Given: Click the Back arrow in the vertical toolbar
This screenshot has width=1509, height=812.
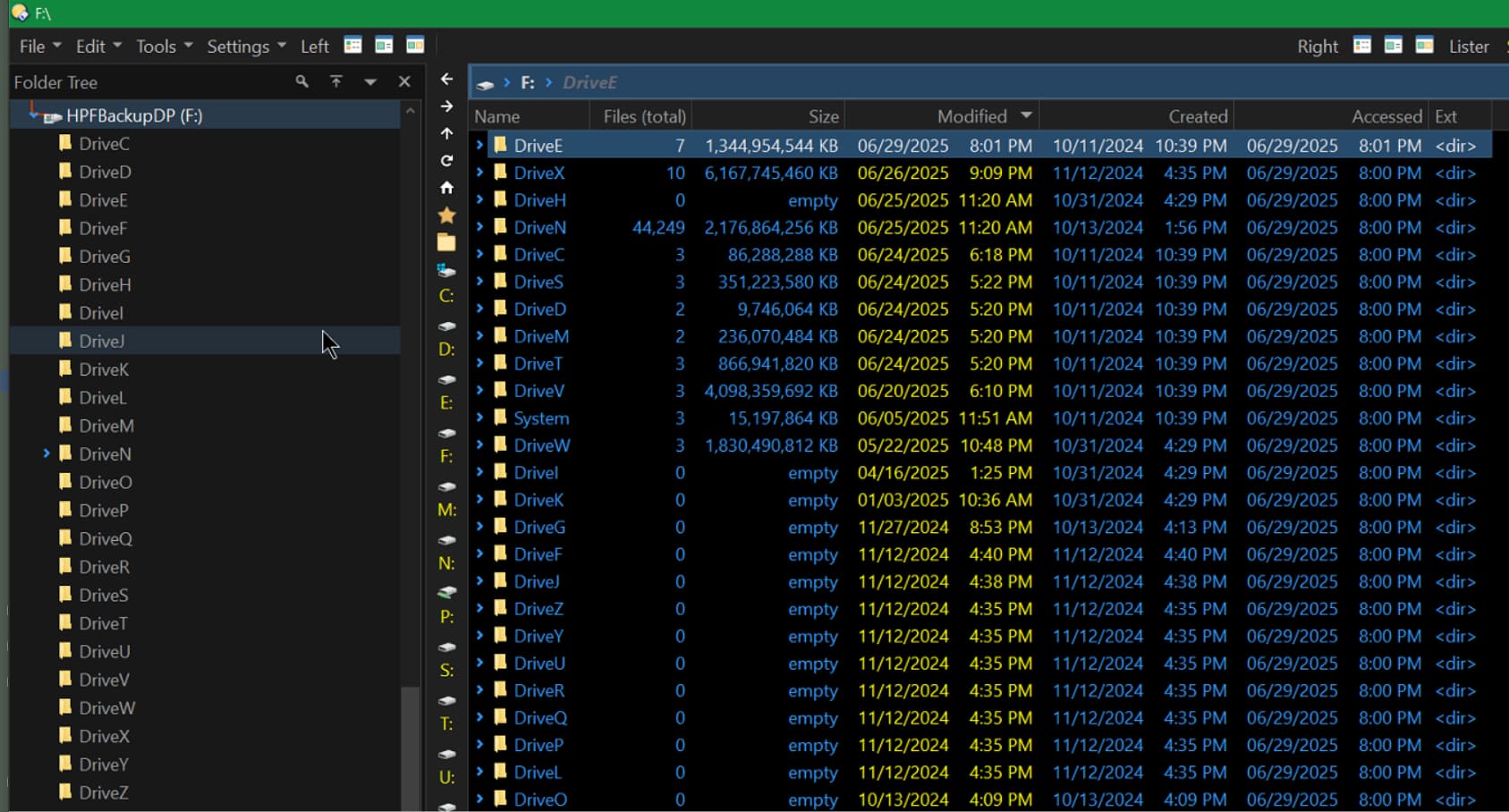Looking at the screenshot, I should 446,80.
